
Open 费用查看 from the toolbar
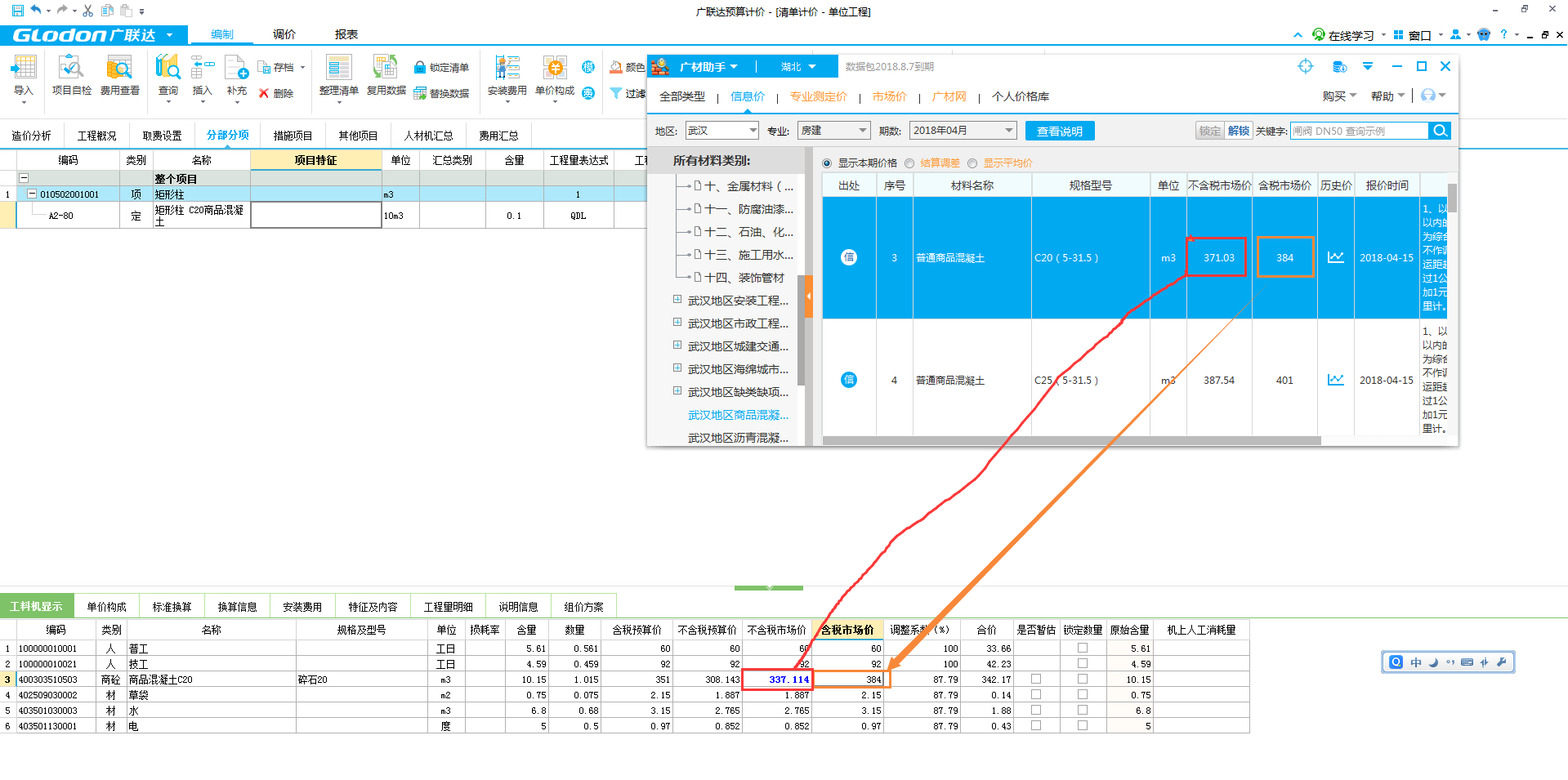119,69
